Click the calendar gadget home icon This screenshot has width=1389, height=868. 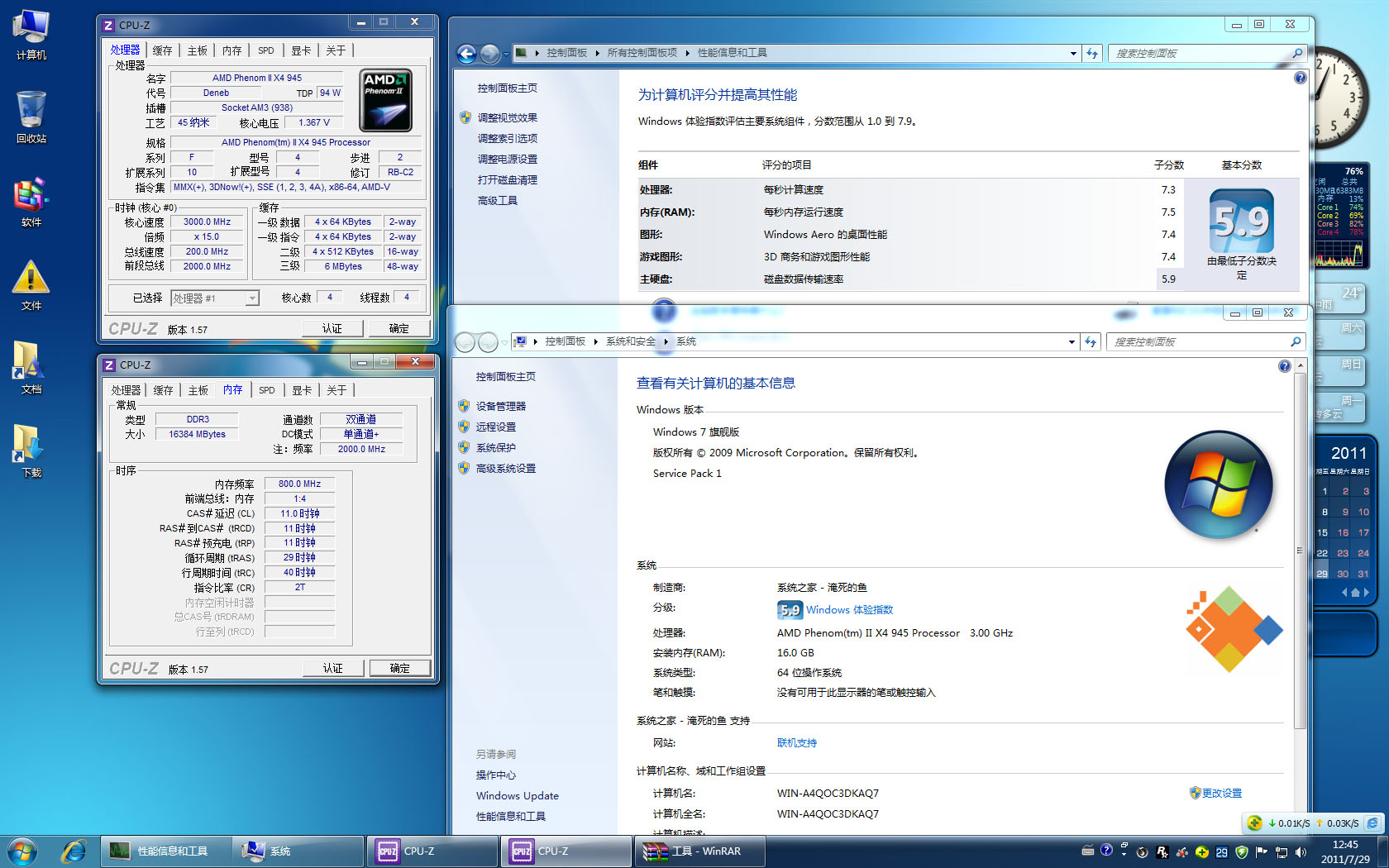pos(1355,592)
